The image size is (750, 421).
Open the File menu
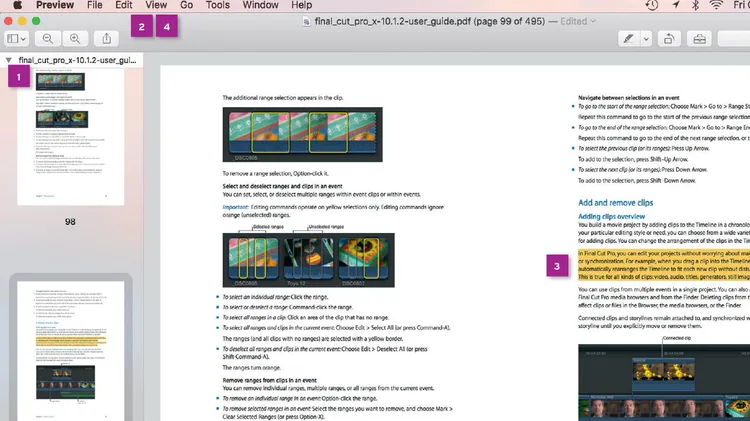coord(95,5)
